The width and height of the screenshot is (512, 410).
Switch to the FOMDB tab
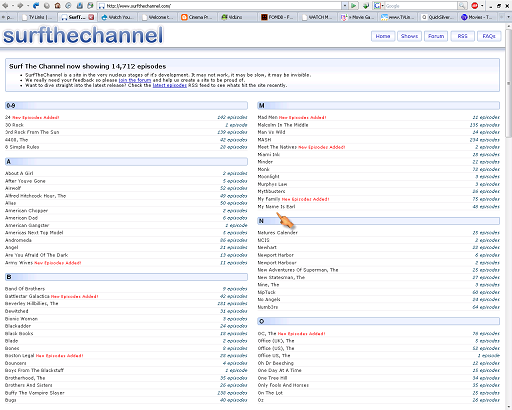pos(277,17)
